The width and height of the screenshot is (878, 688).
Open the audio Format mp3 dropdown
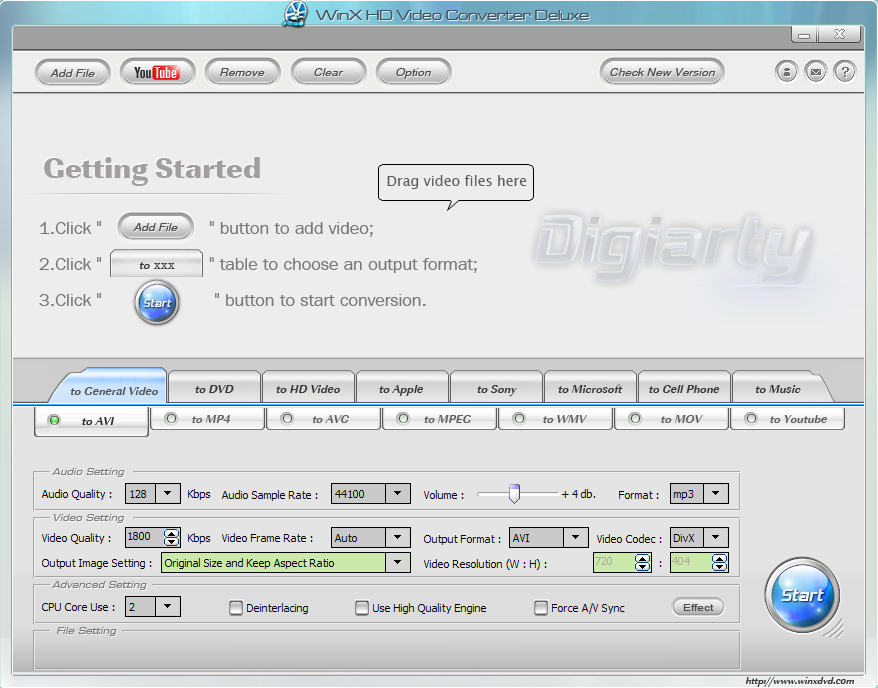tap(716, 494)
